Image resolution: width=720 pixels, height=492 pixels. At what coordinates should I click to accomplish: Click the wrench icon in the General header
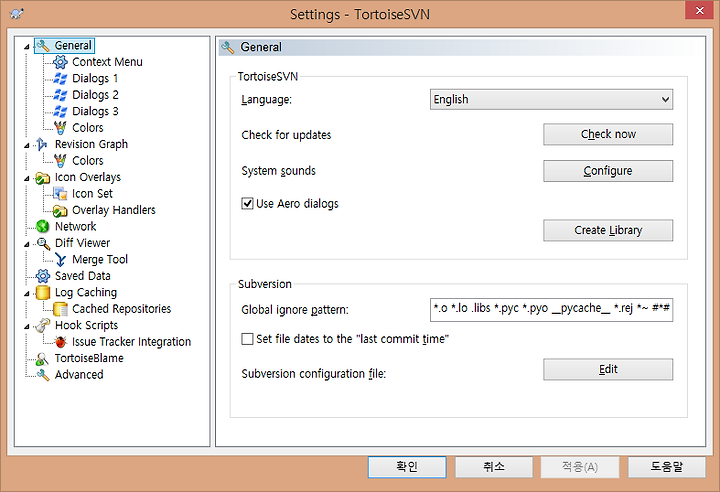[x=228, y=47]
